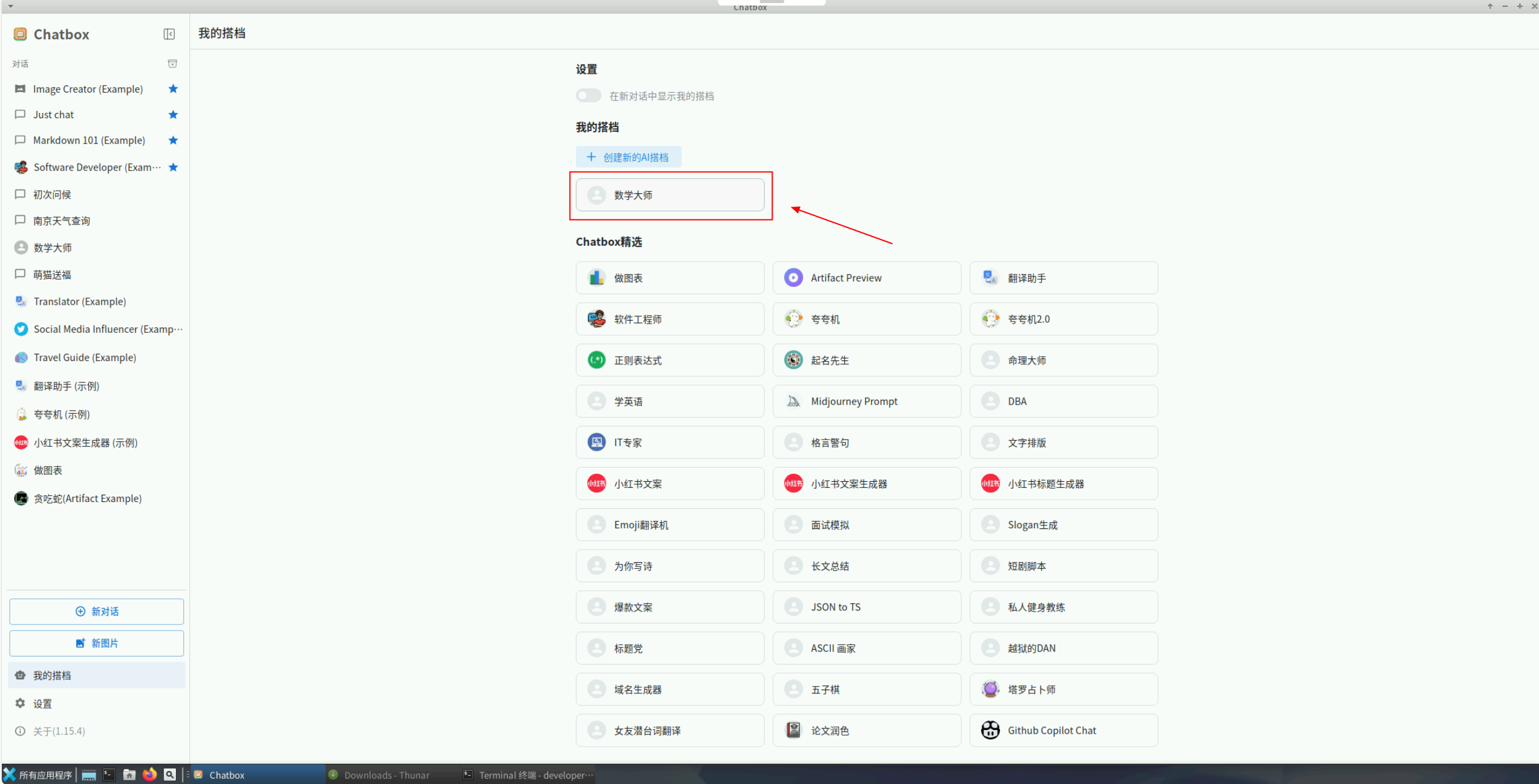
Task: Start a new chat with 新对话
Action: 96,611
